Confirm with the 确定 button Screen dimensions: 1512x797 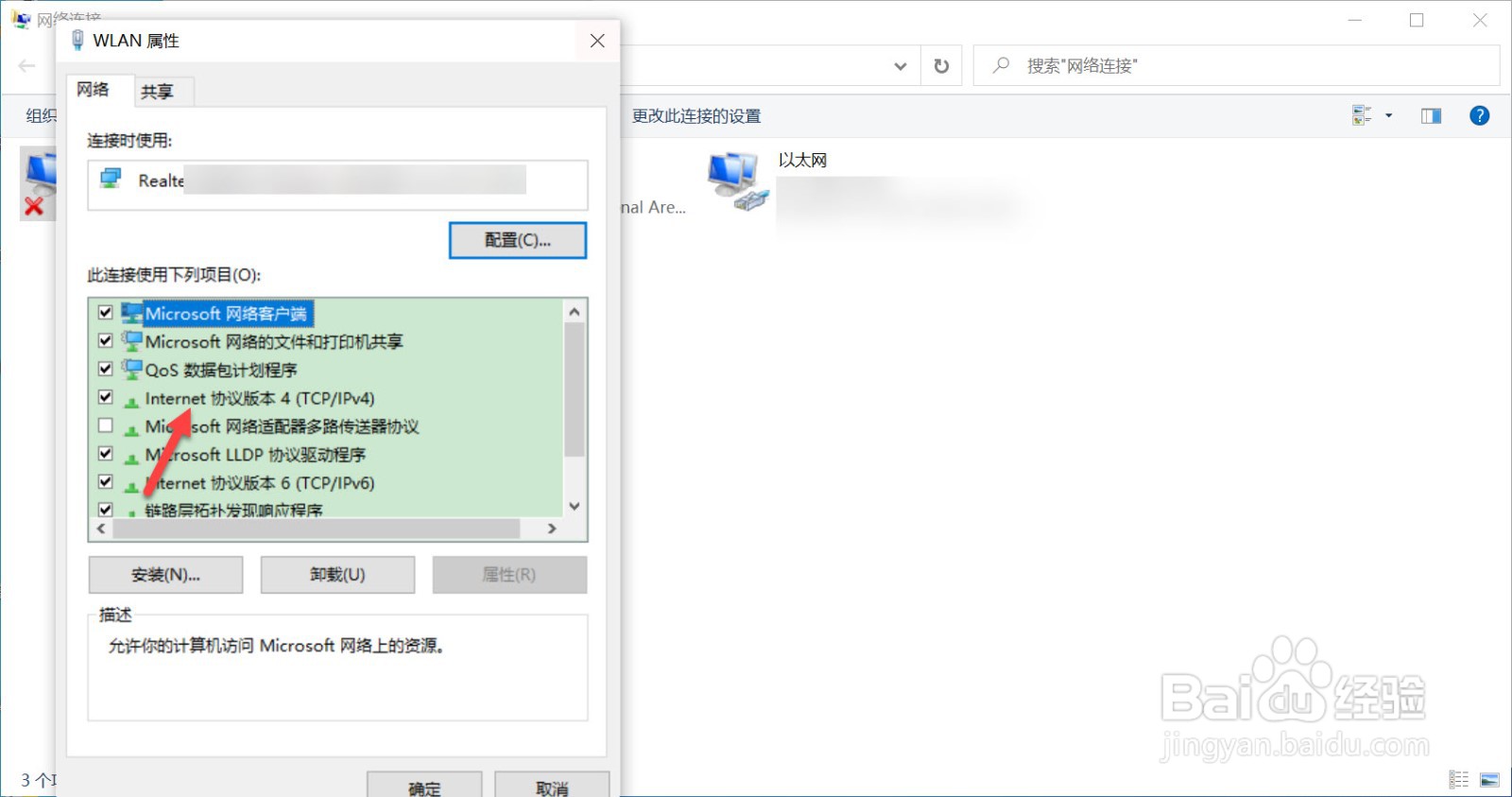(x=424, y=787)
